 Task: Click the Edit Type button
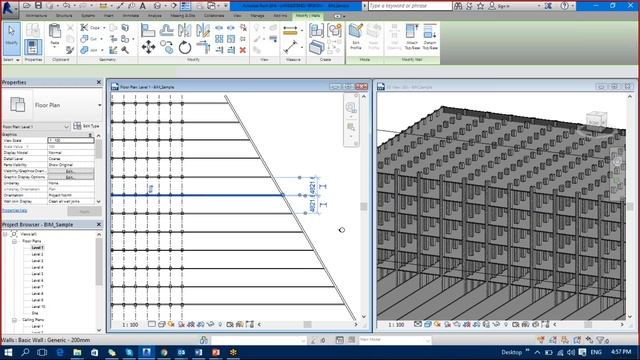(87, 126)
